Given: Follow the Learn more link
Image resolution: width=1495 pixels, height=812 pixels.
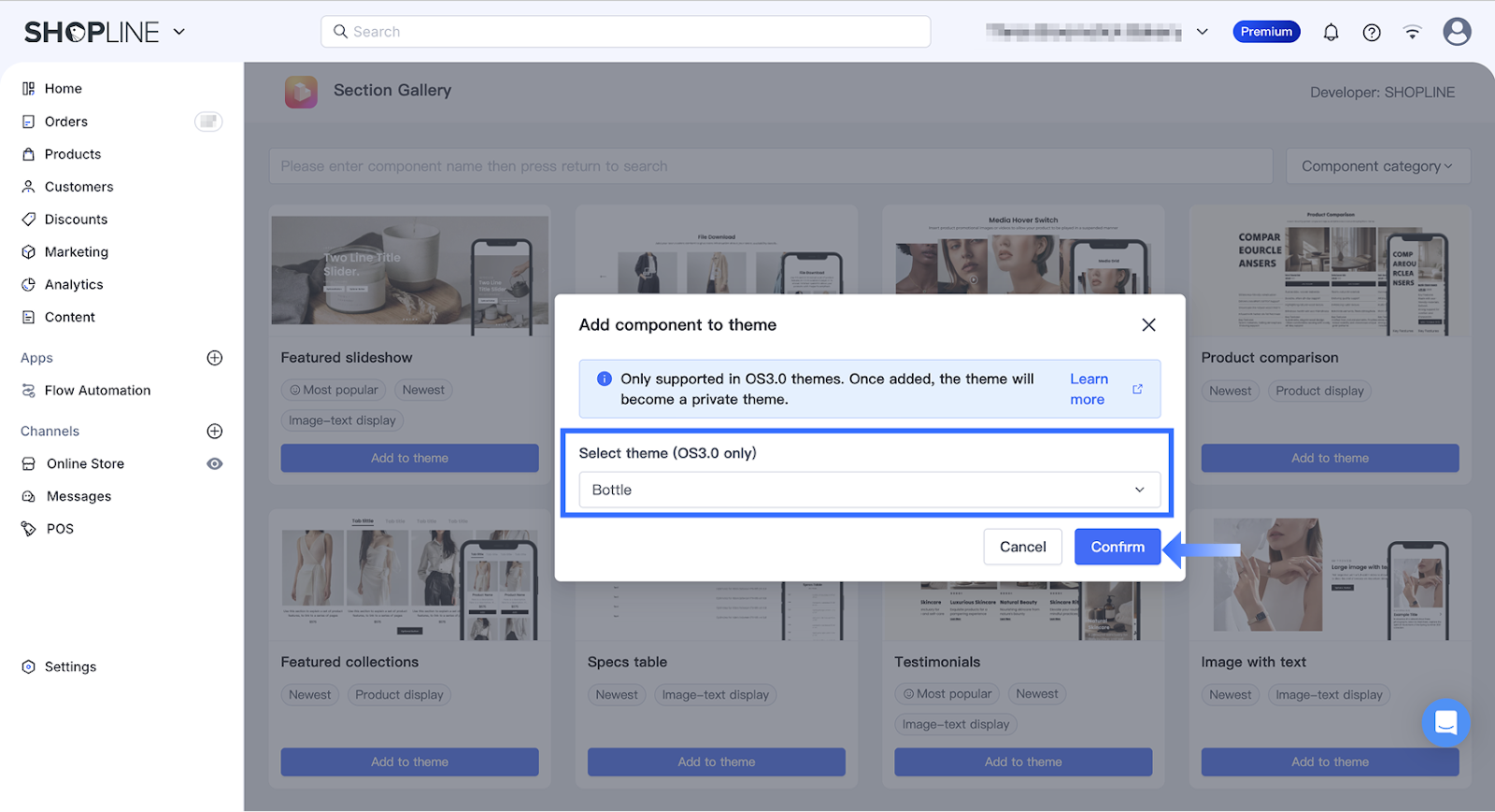Looking at the screenshot, I should pyautogui.click(x=1089, y=389).
